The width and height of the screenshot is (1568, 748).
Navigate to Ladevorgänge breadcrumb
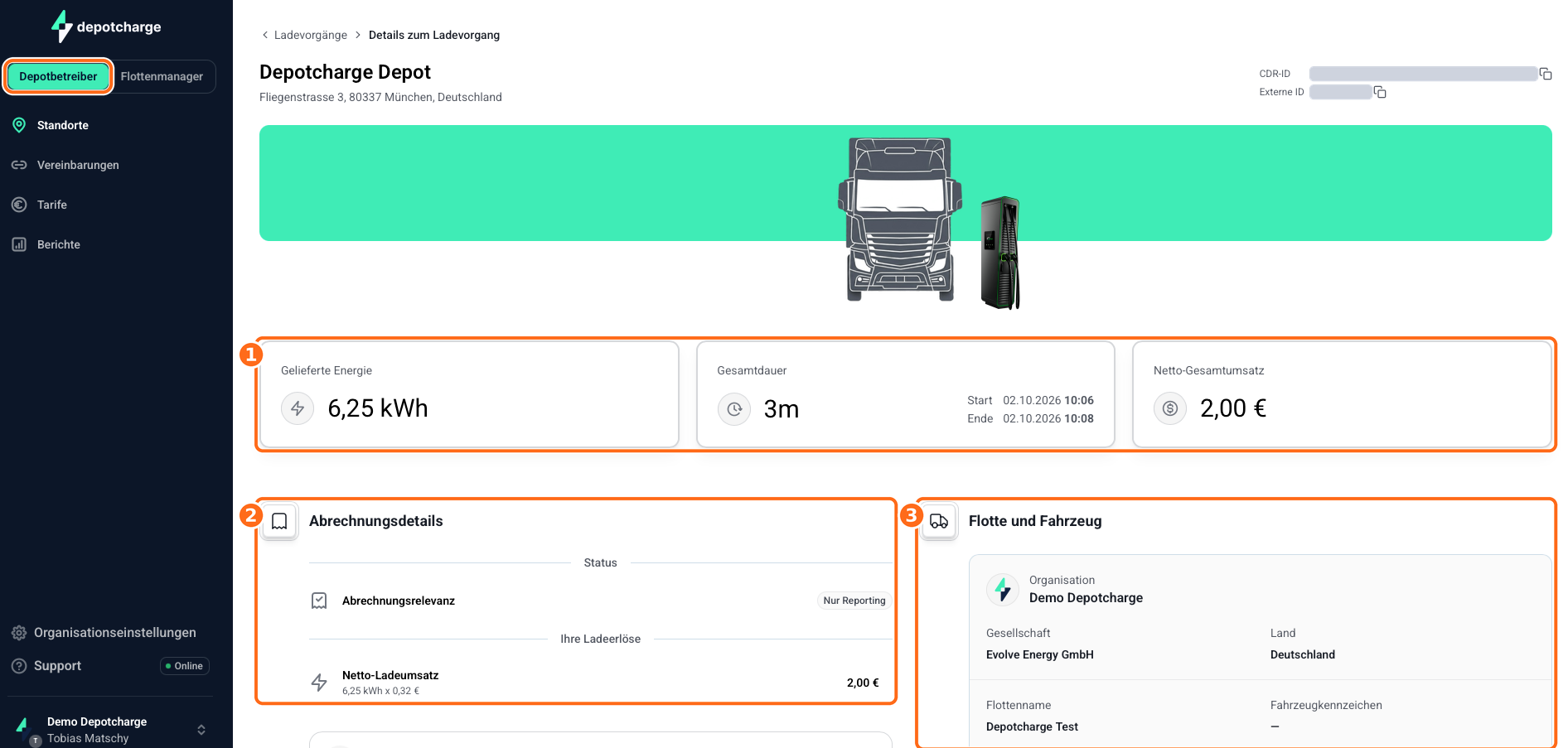(311, 35)
